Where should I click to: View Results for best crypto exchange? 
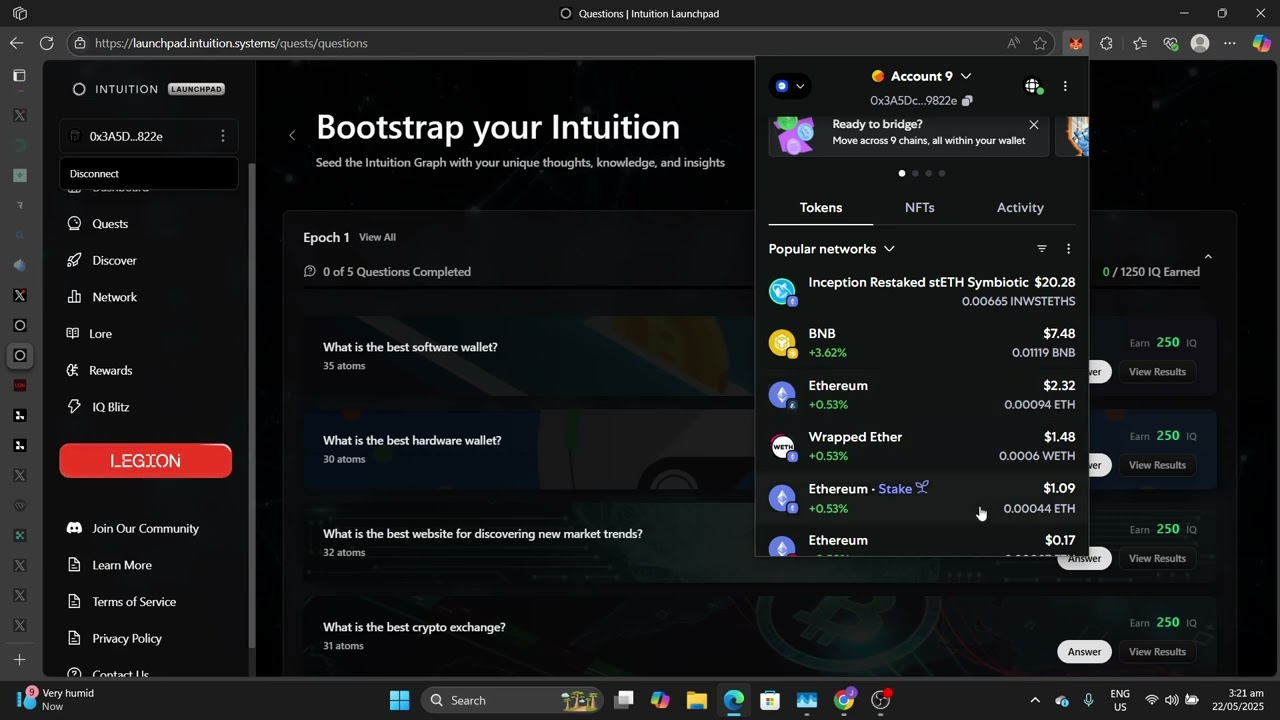(x=1157, y=652)
